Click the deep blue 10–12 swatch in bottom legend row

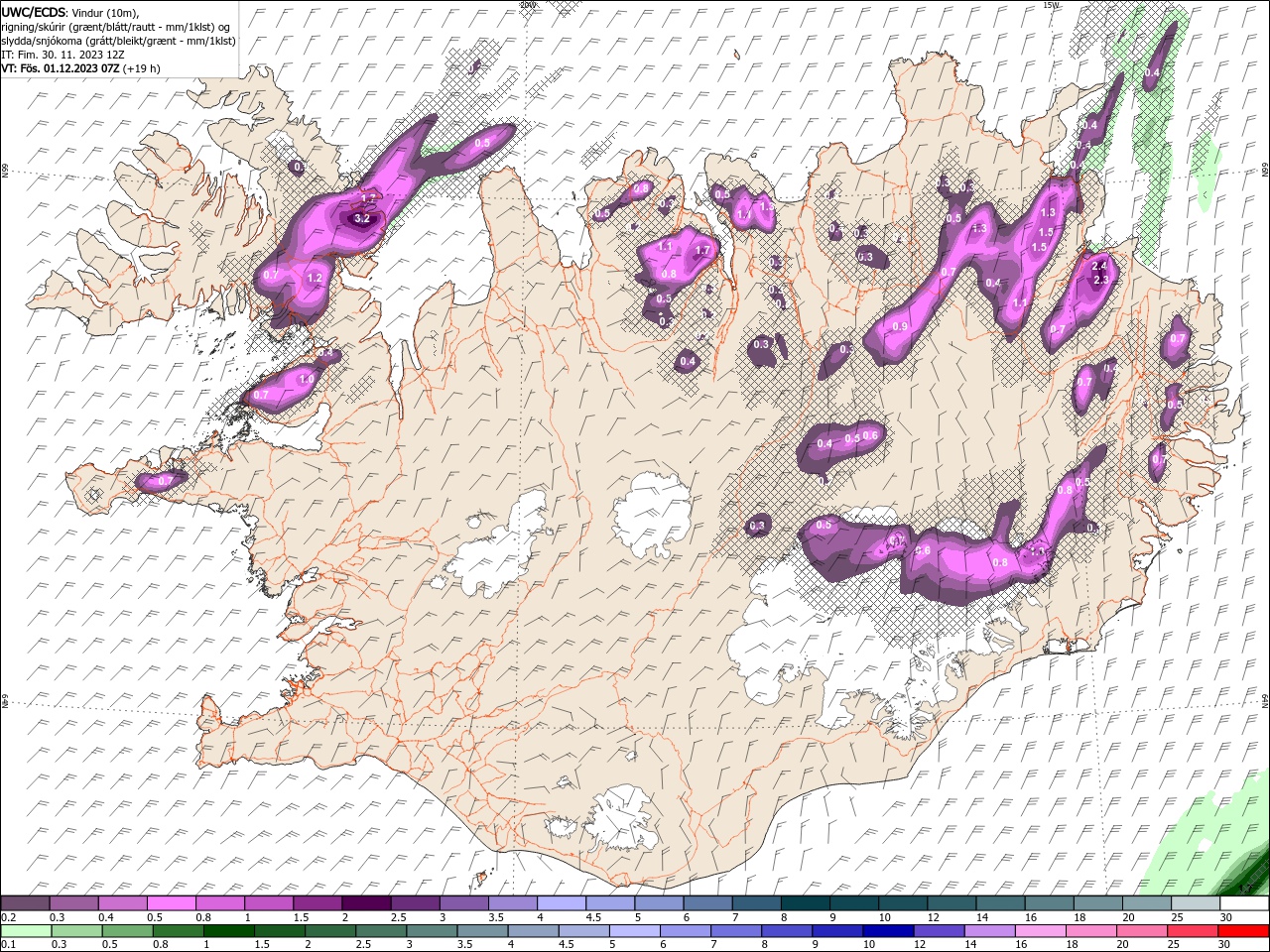tap(889, 931)
